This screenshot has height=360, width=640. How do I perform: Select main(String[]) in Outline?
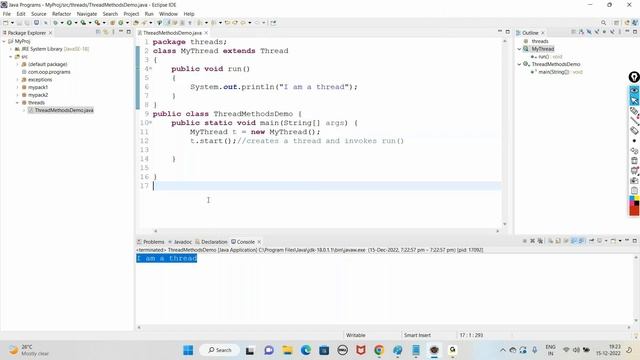[553, 72]
